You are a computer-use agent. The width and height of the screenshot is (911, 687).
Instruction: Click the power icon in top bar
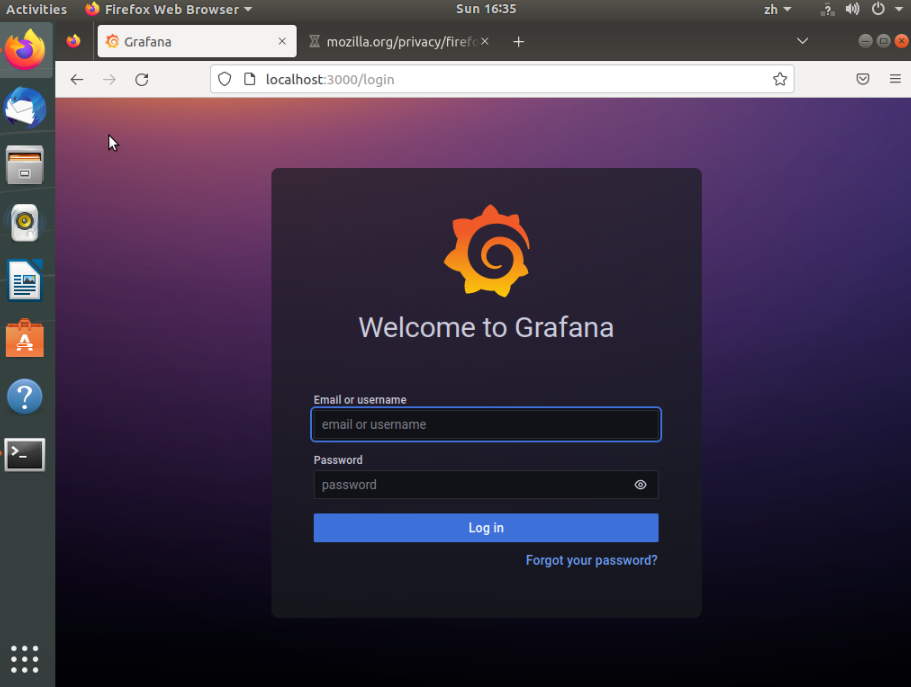[x=878, y=9]
